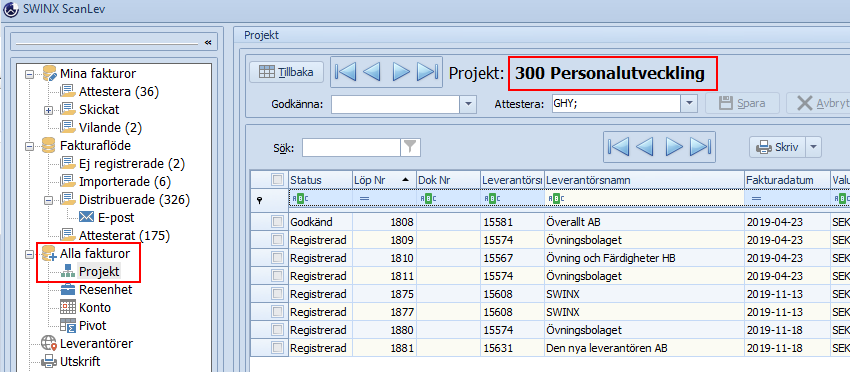
Task: Go to last project with top navigator
Action: point(427,72)
